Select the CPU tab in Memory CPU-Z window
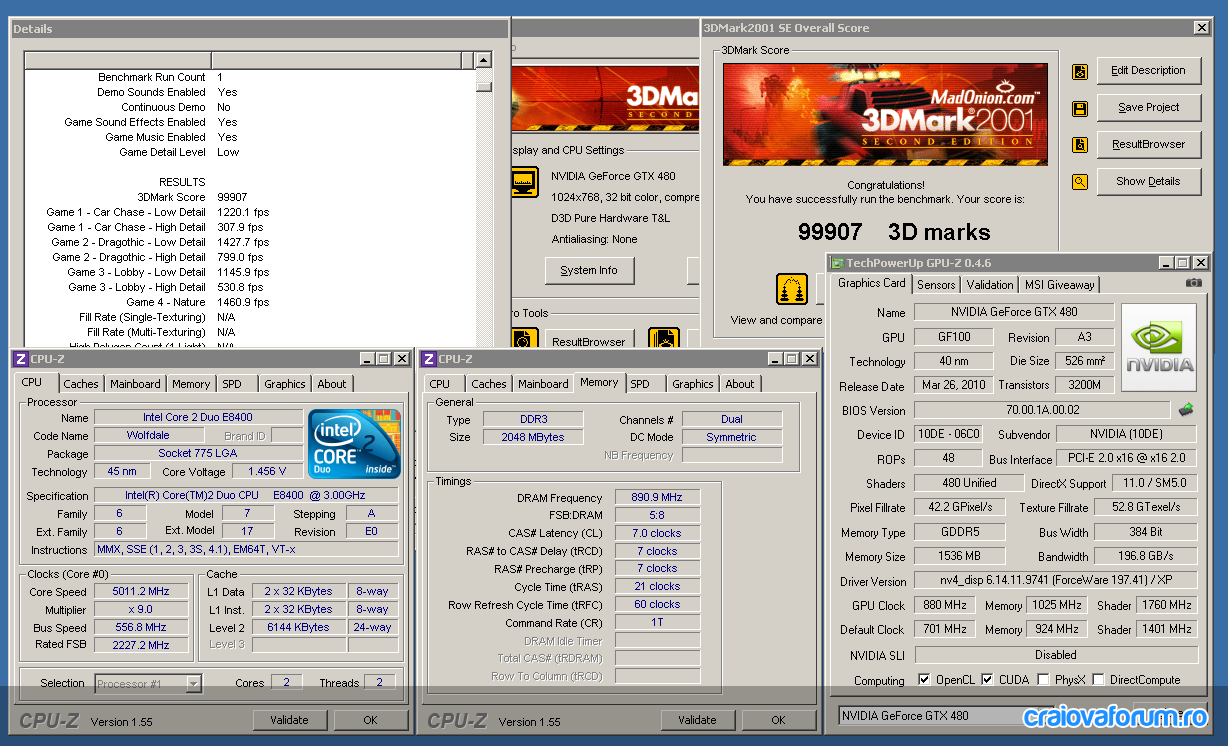This screenshot has width=1228, height=746. point(440,384)
